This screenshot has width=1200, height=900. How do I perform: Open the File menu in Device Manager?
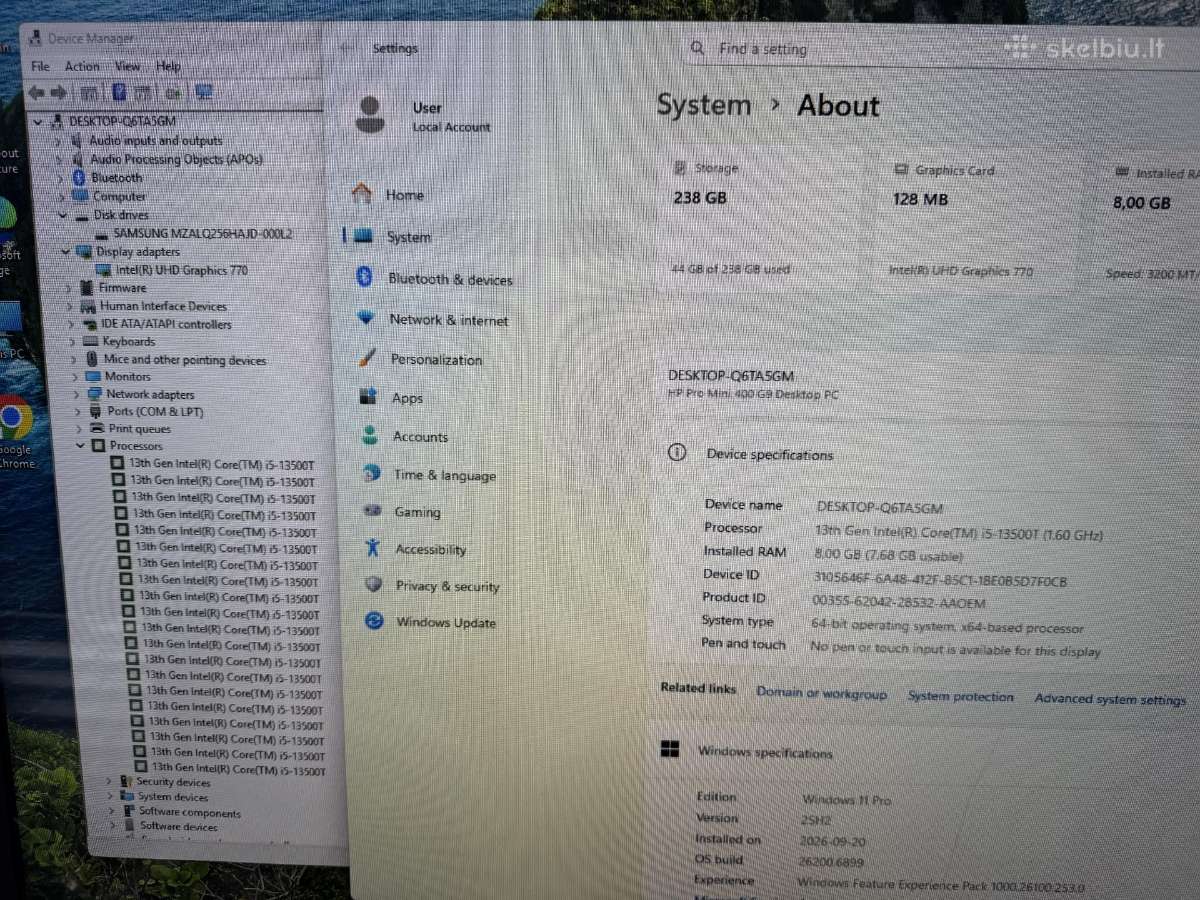[x=40, y=66]
